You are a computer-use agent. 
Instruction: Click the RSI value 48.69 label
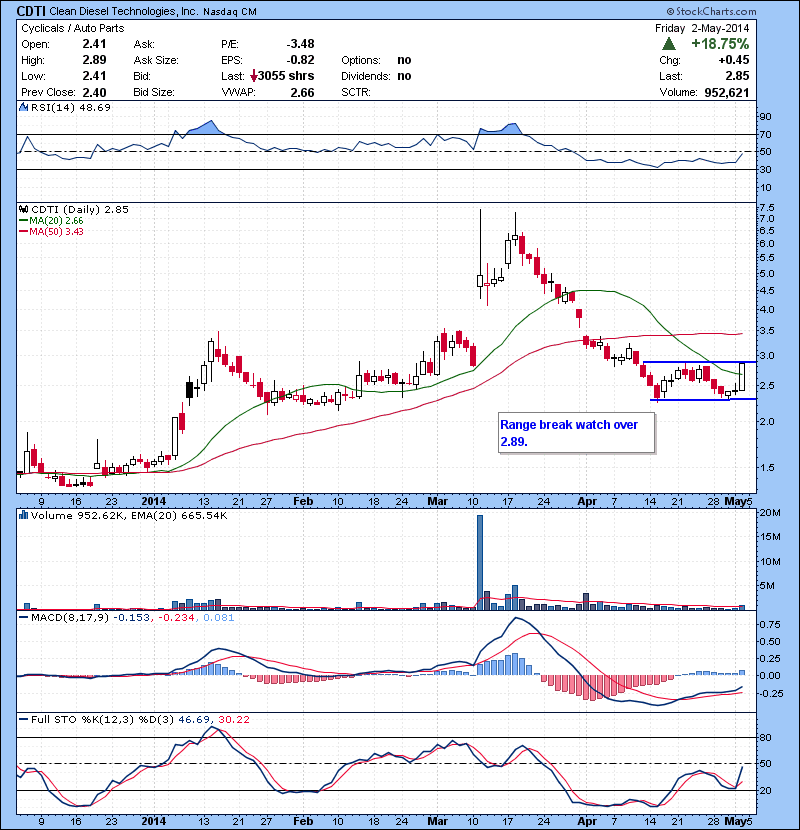coord(94,107)
